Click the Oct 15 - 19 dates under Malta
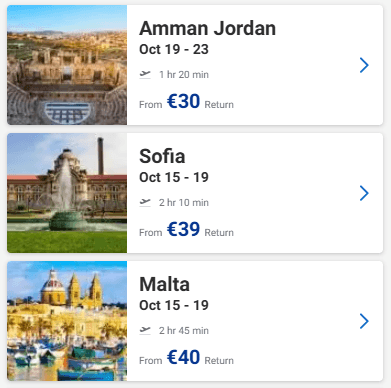This screenshot has height=388, width=391. 174,305
